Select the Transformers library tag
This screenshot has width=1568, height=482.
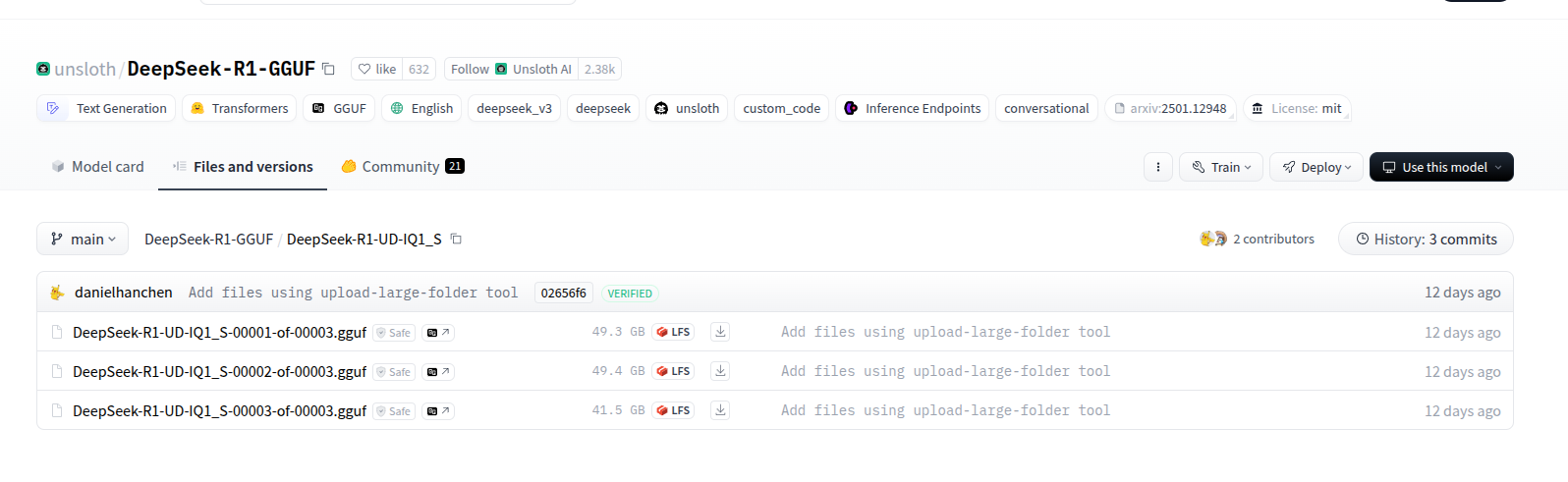point(240,108)
